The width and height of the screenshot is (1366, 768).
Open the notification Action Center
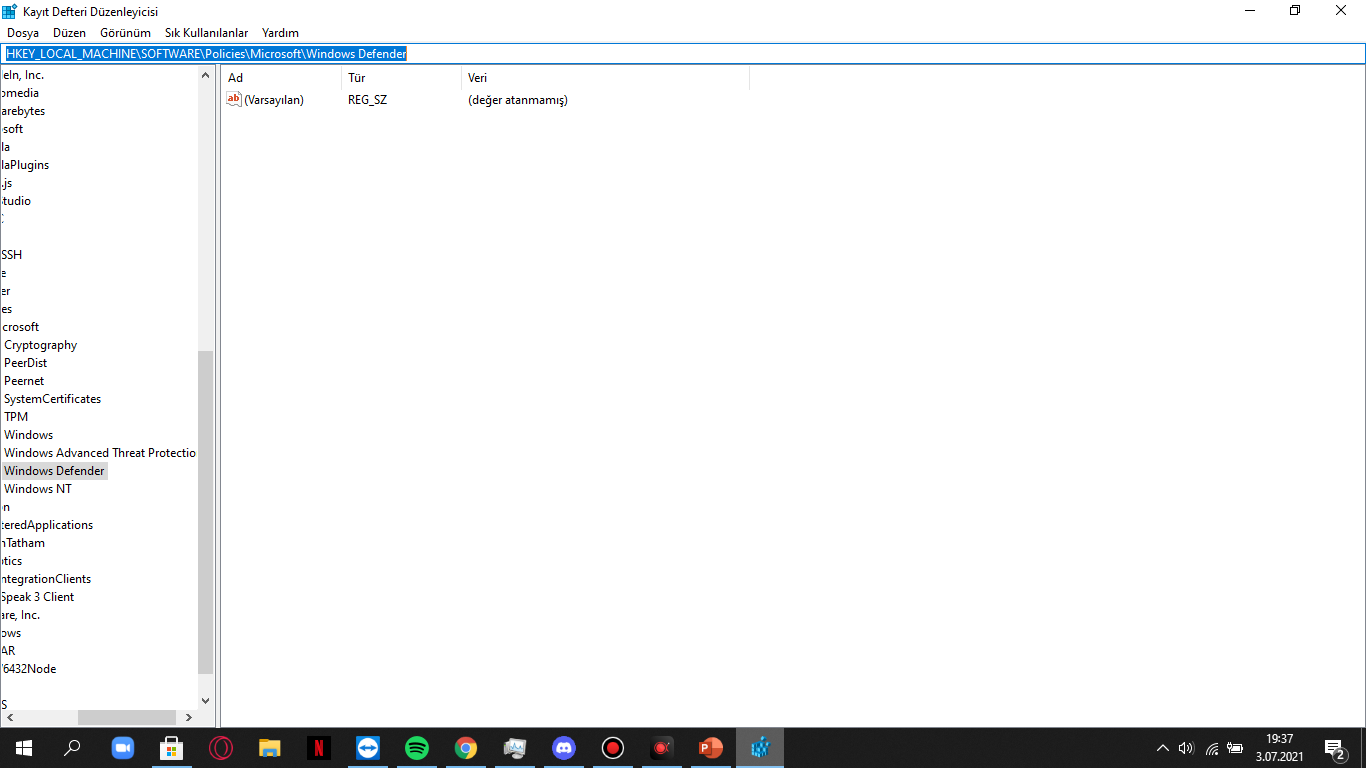click(x=1334, y=748)
